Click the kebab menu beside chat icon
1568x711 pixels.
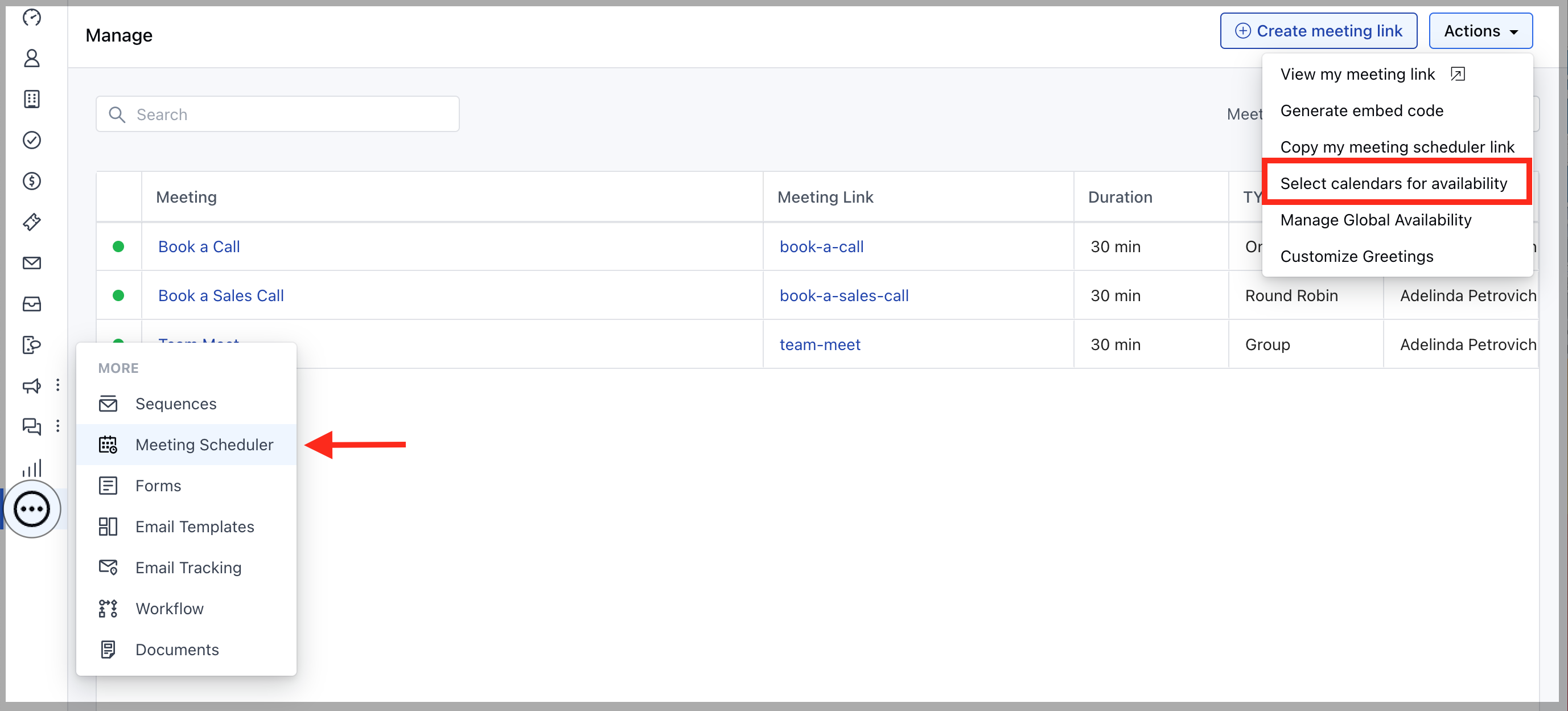[58, 425]
